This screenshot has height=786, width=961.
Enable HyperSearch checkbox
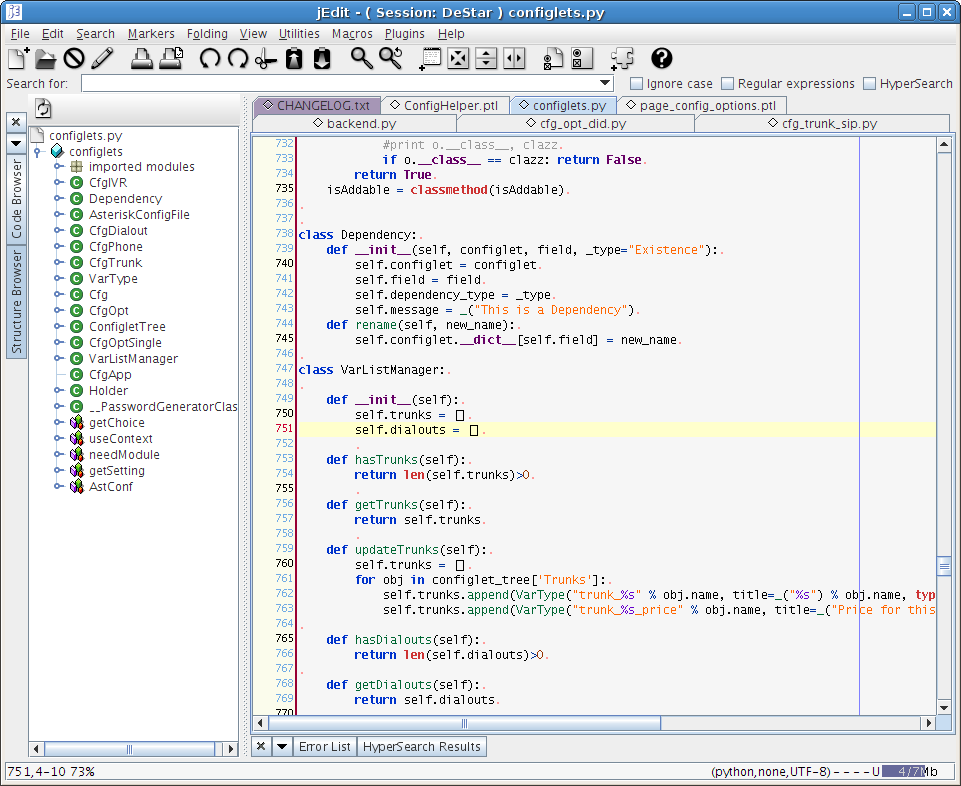point(869,83)
